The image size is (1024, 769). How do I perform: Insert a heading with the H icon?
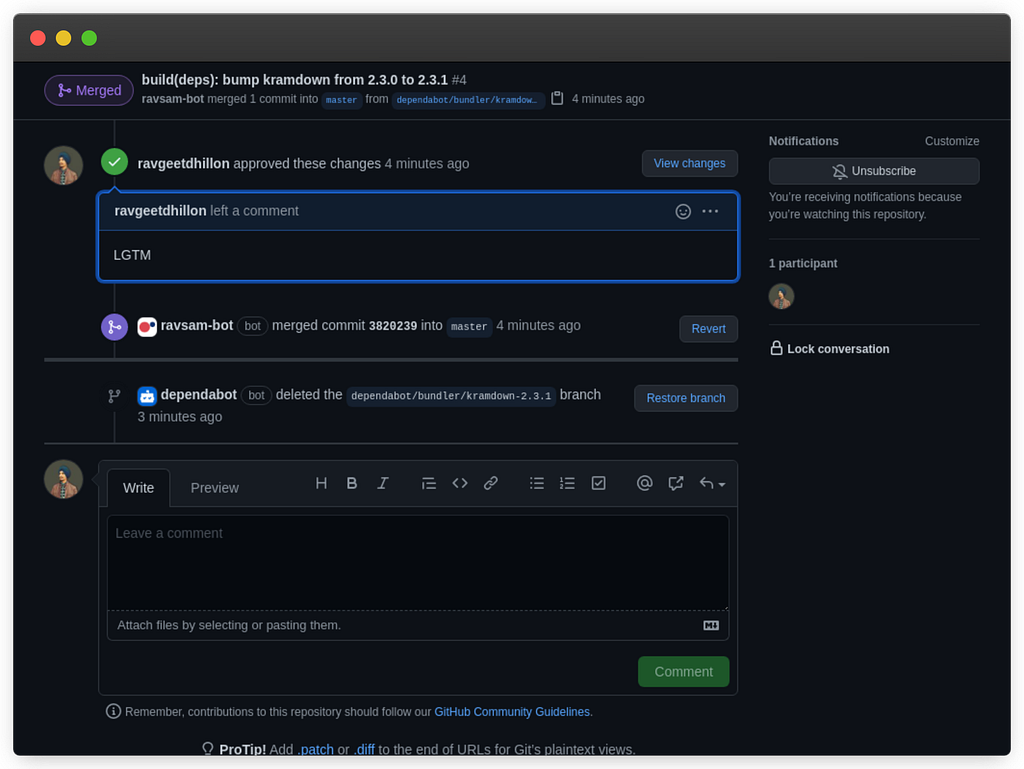[321, 484]
